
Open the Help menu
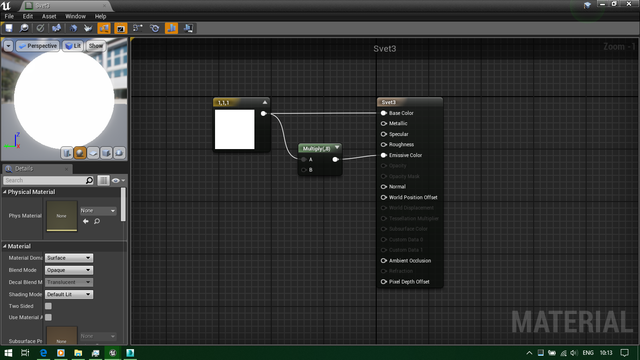pyautogui.click(x=100, y=16)
